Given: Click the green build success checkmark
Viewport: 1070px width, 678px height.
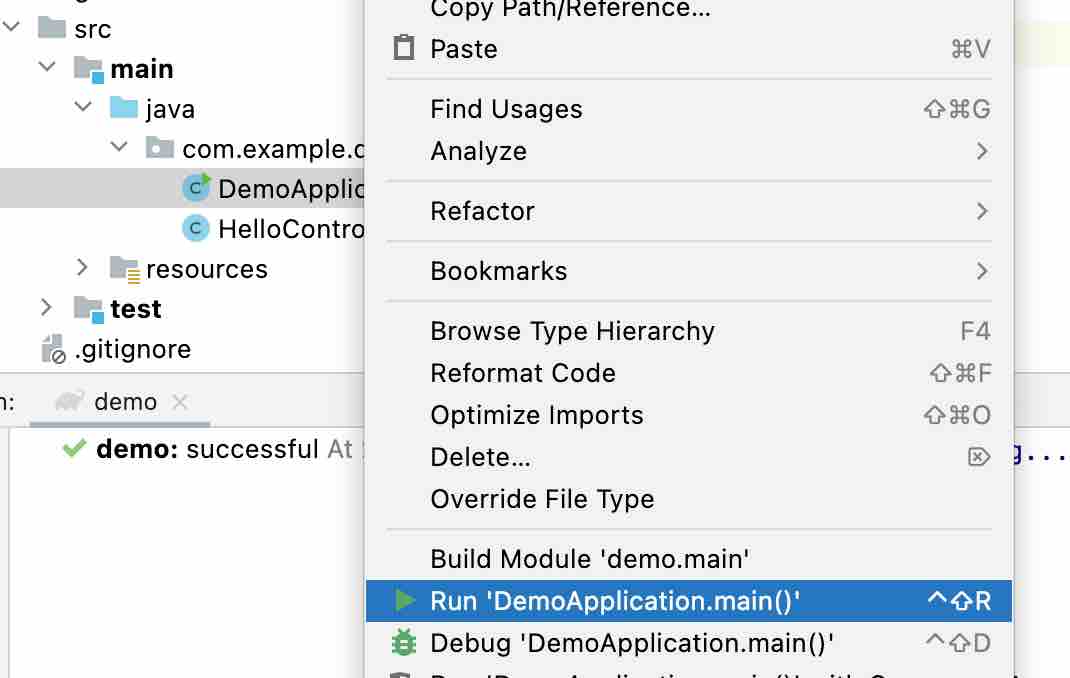Looking at the screenshot, I should point(74,448).
